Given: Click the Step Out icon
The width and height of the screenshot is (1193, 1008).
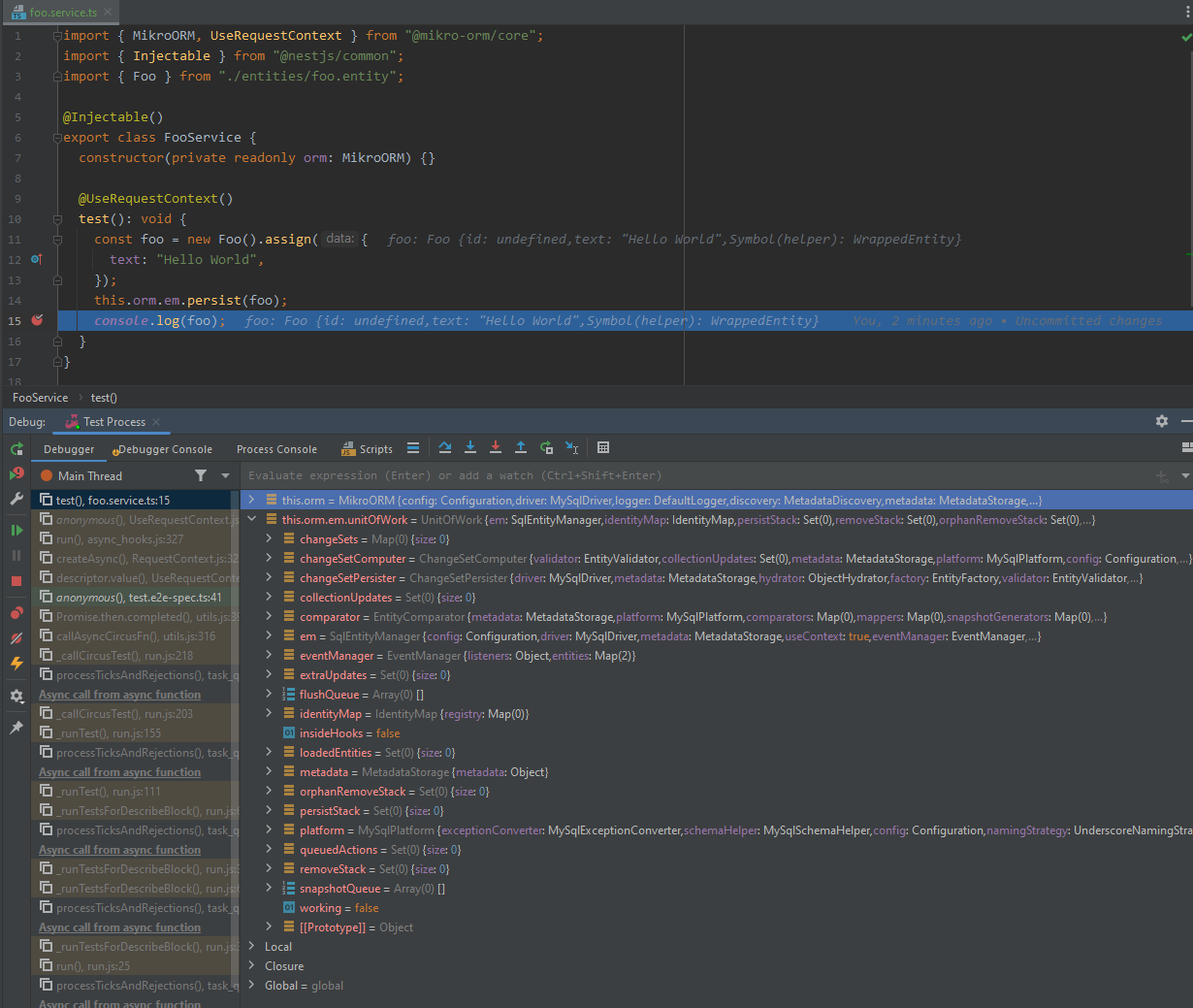Looking at the screenshot, I should [521, 447].
